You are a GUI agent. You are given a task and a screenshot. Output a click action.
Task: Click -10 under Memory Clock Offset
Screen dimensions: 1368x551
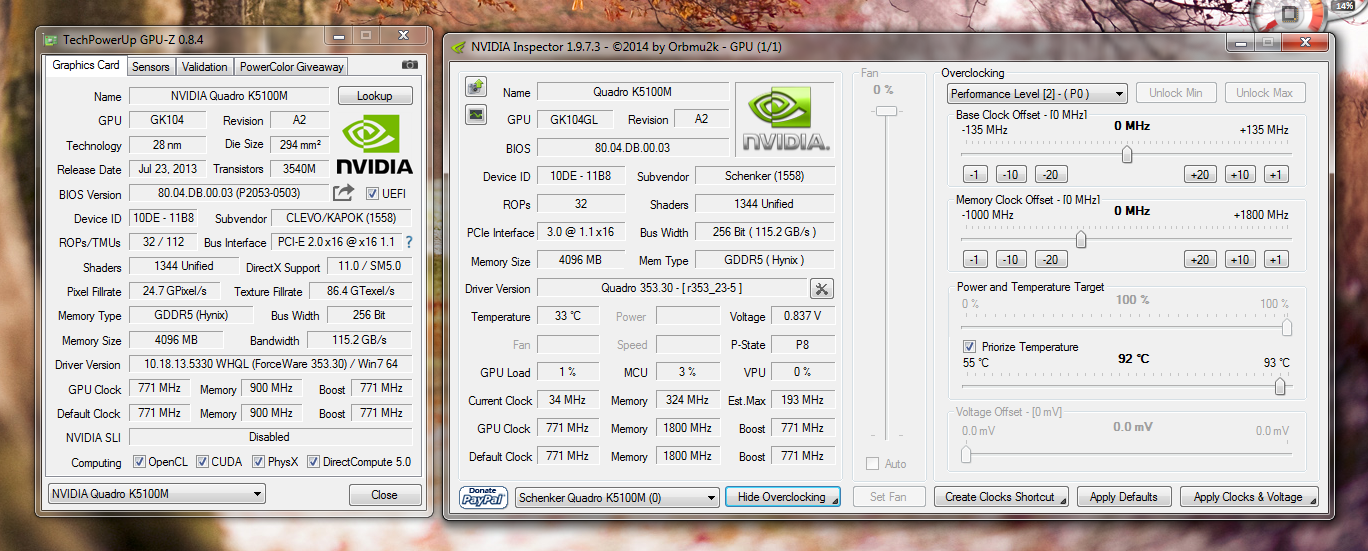pyautogui.click(x=1011, y=260)
